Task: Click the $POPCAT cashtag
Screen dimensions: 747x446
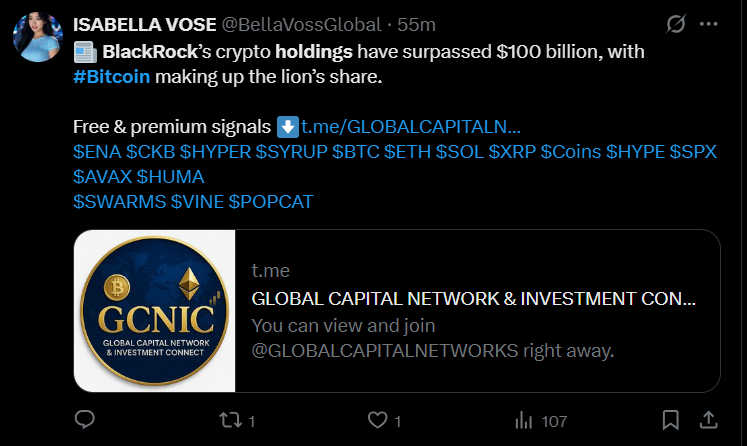Action: click(271, 202)
